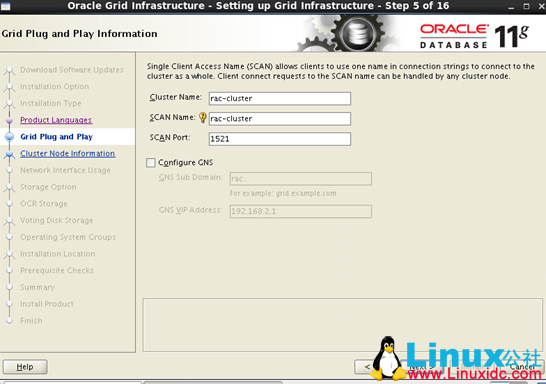
Task: Click the Operating System Groups step
Action: (x=68, y=237)
